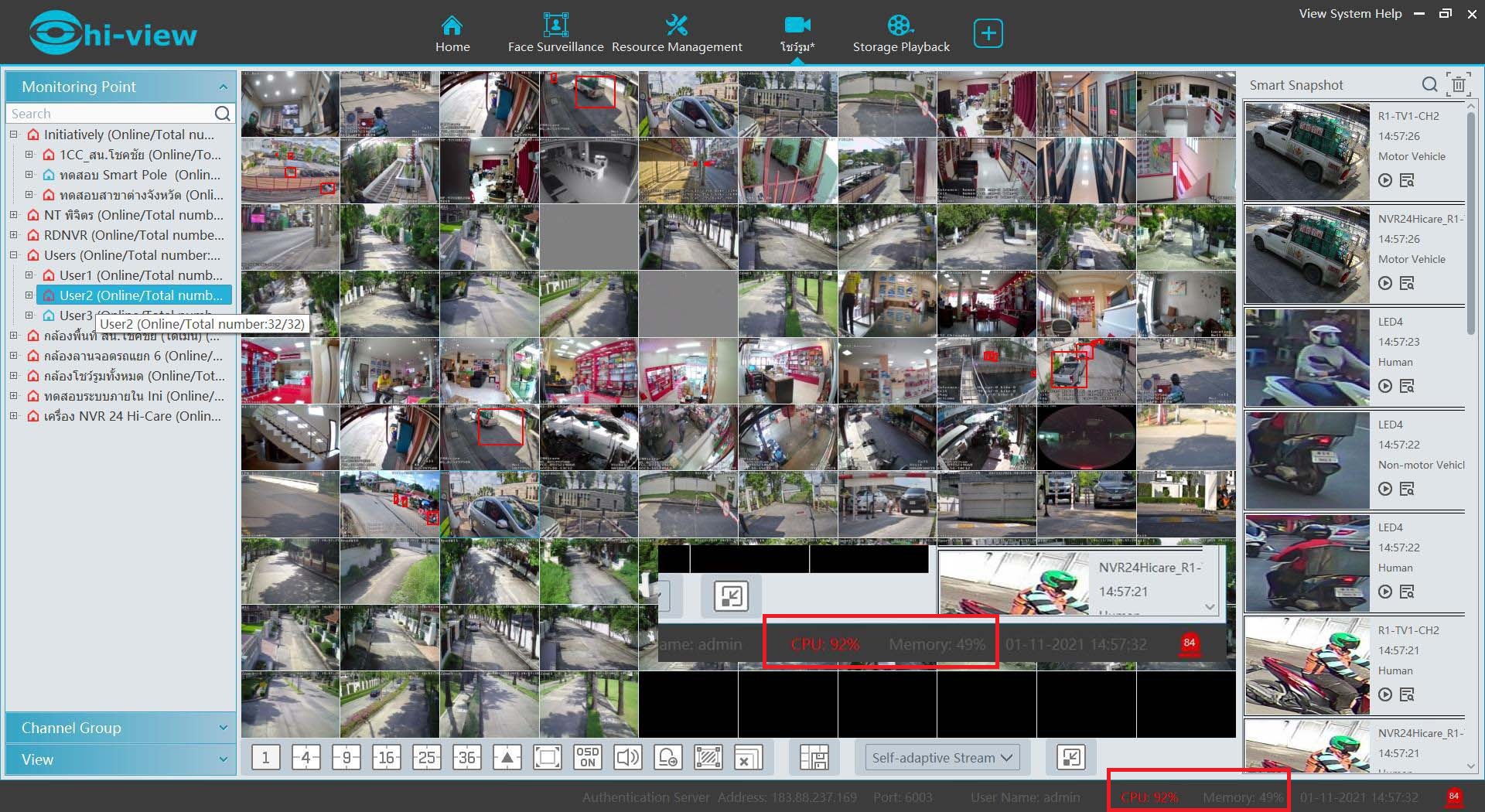Click the clear snapshots trash icon
Image resolution: width=1485 pixels, height=812 pixels.
click(x=1458, y=85)
